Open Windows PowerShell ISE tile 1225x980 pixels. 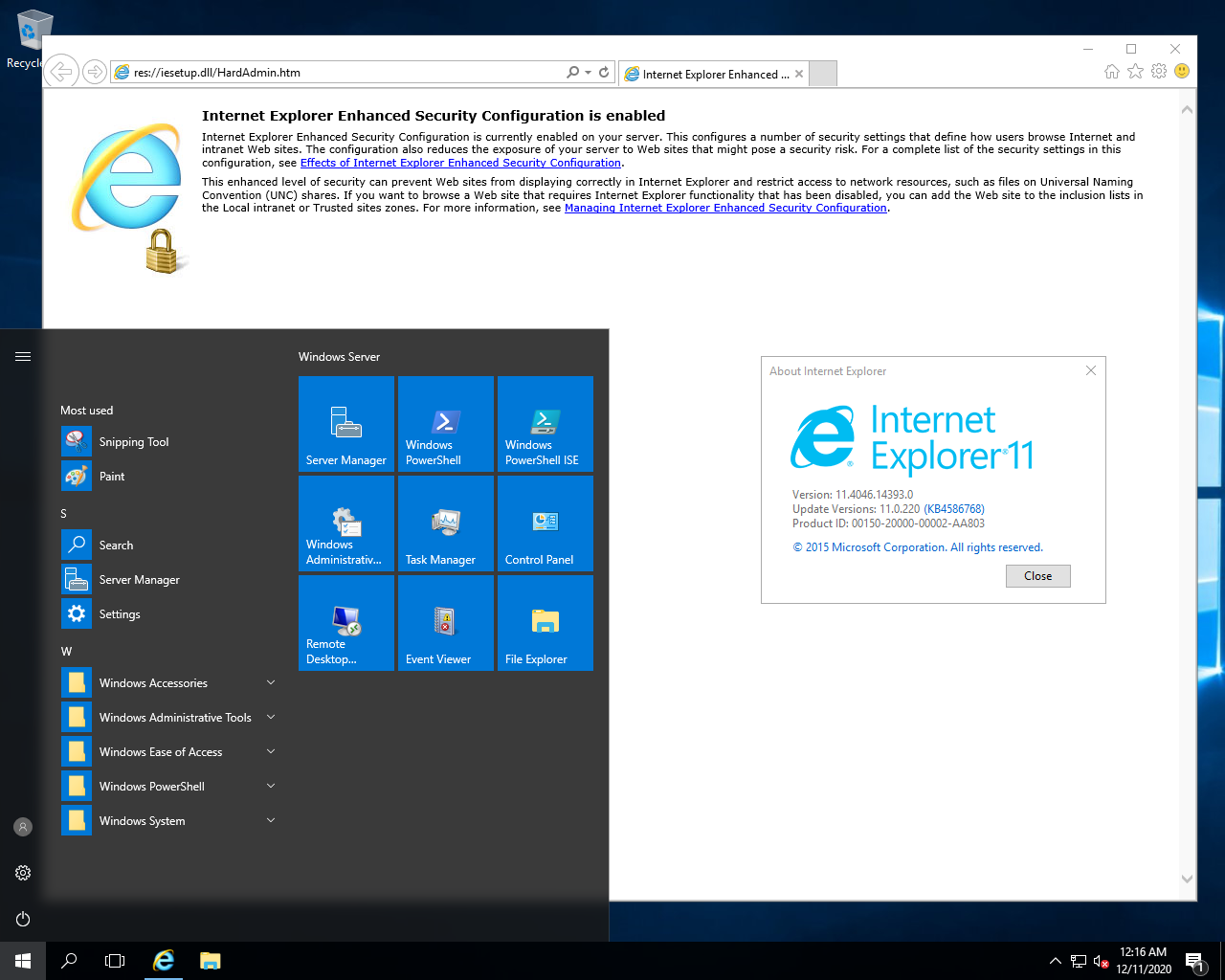pyautogui.click(x=546, y=424)
